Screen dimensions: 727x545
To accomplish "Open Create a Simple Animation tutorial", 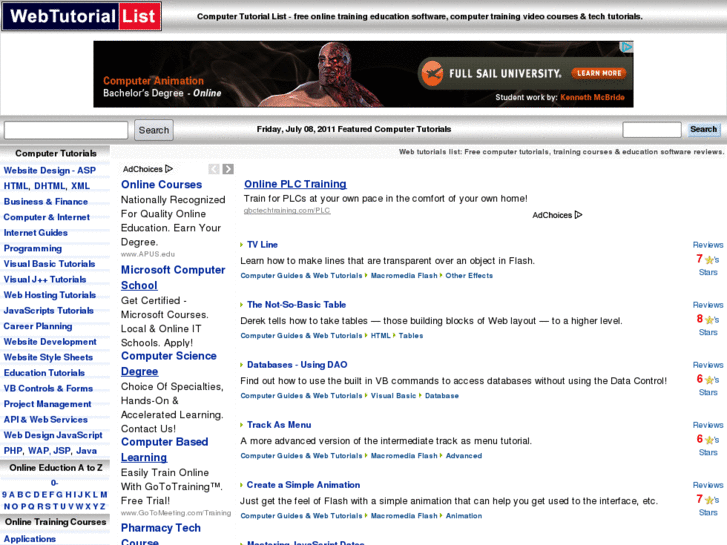I will click(303, 485).
